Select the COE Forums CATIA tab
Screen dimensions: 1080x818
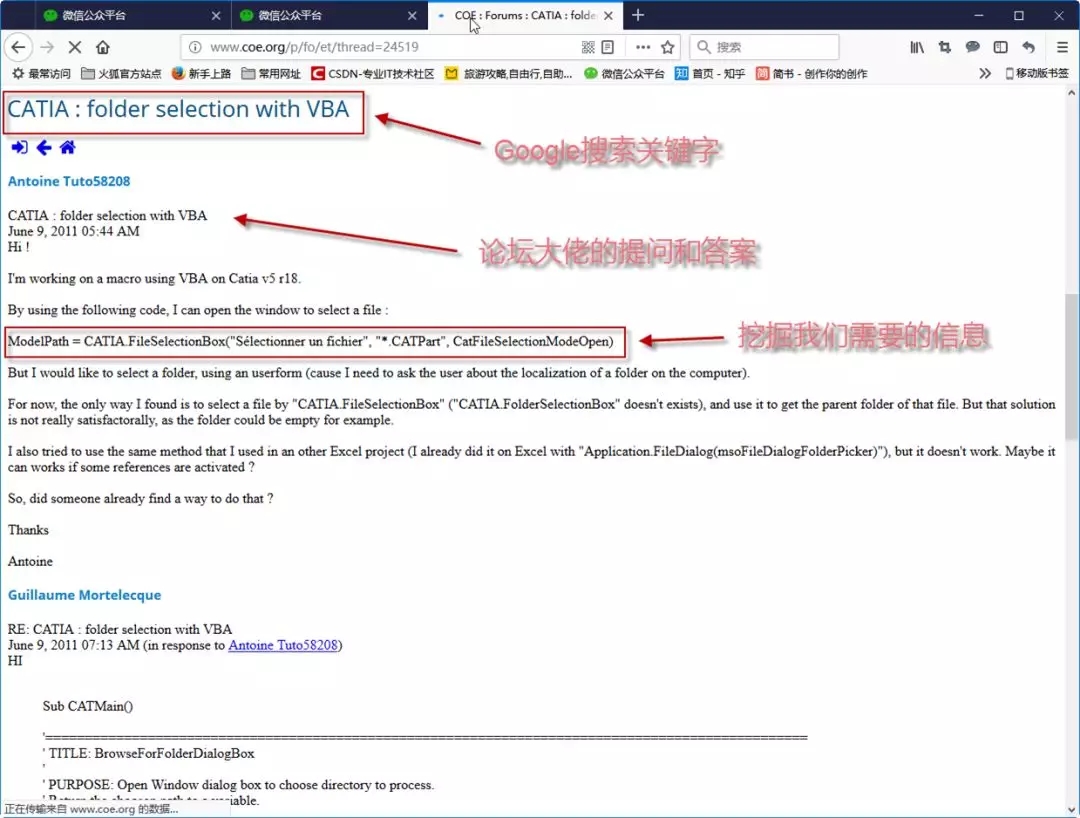click(525, 15)
